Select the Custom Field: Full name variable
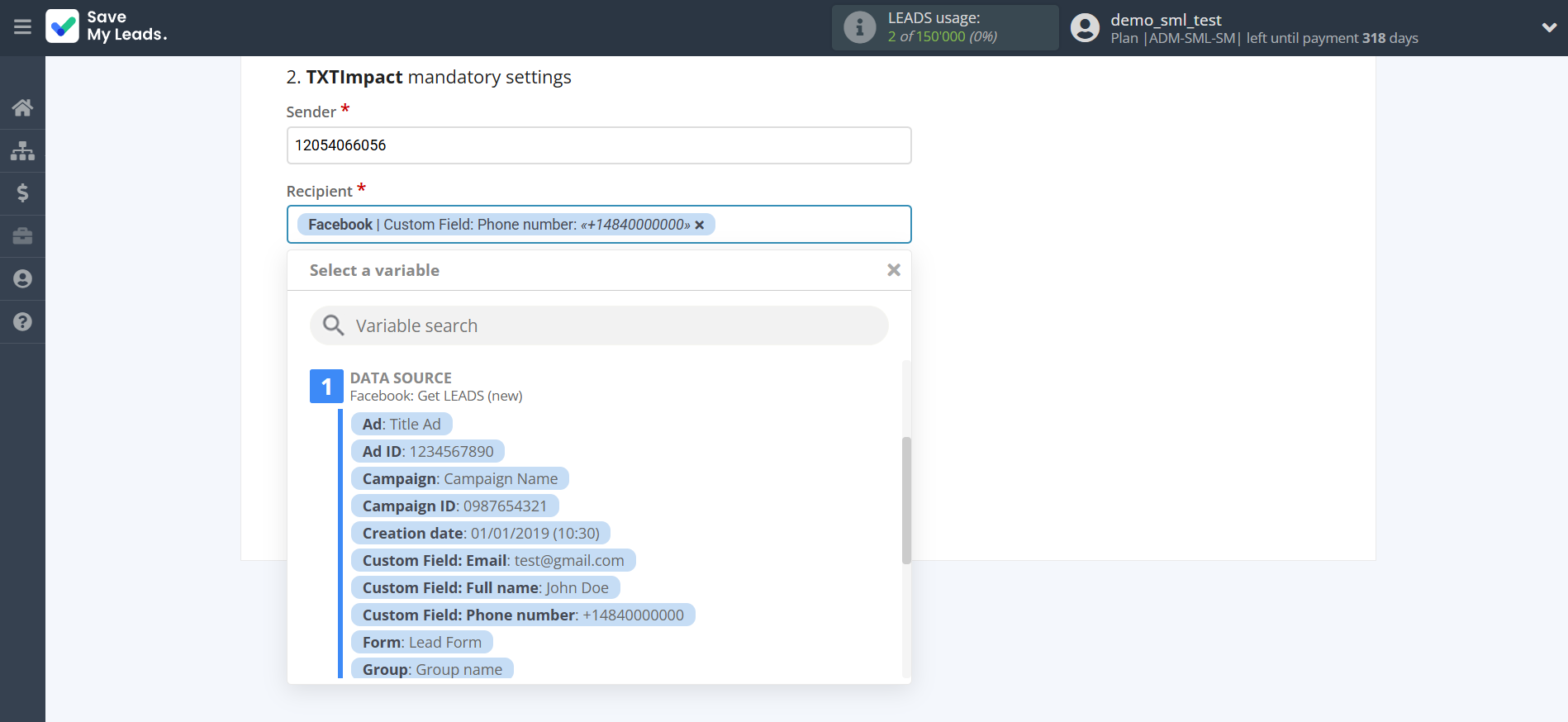Viewport: 1568px width, 722px height. point(486,587)
